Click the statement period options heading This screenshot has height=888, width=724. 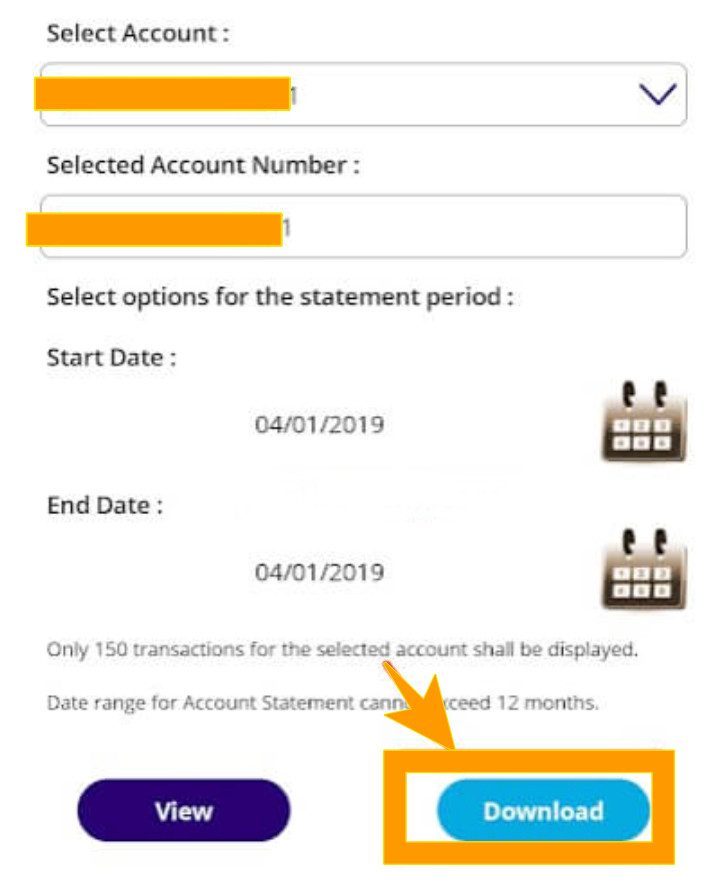click(x=279, y=298)
